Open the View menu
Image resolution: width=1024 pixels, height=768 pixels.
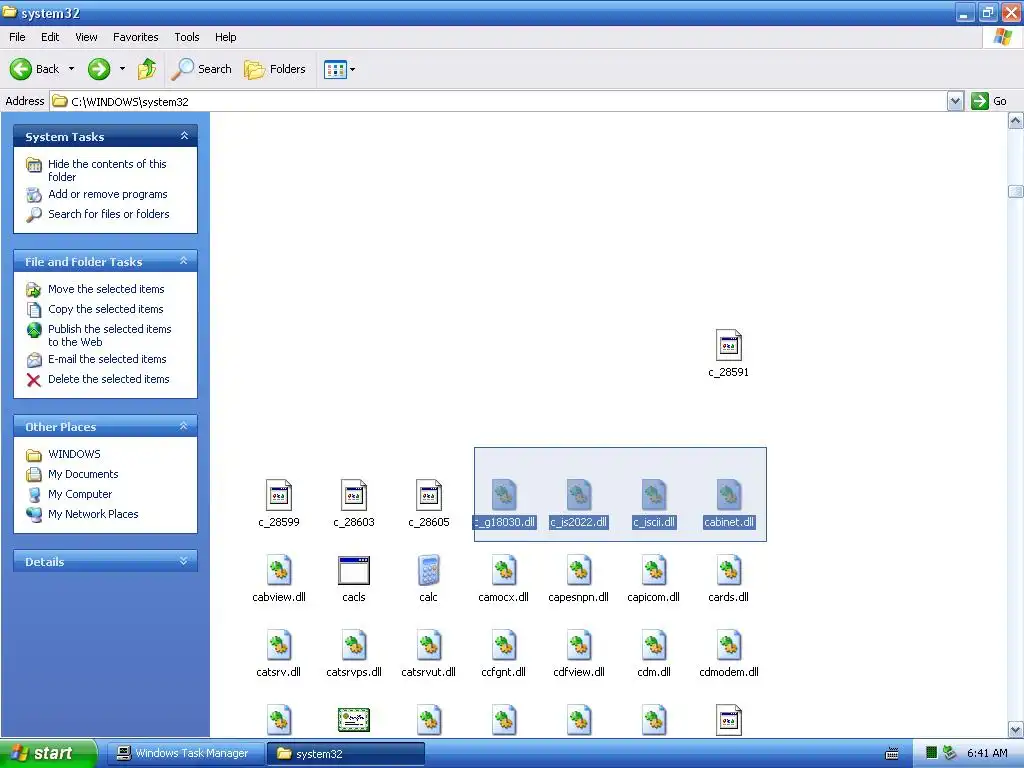pos(86,37)
